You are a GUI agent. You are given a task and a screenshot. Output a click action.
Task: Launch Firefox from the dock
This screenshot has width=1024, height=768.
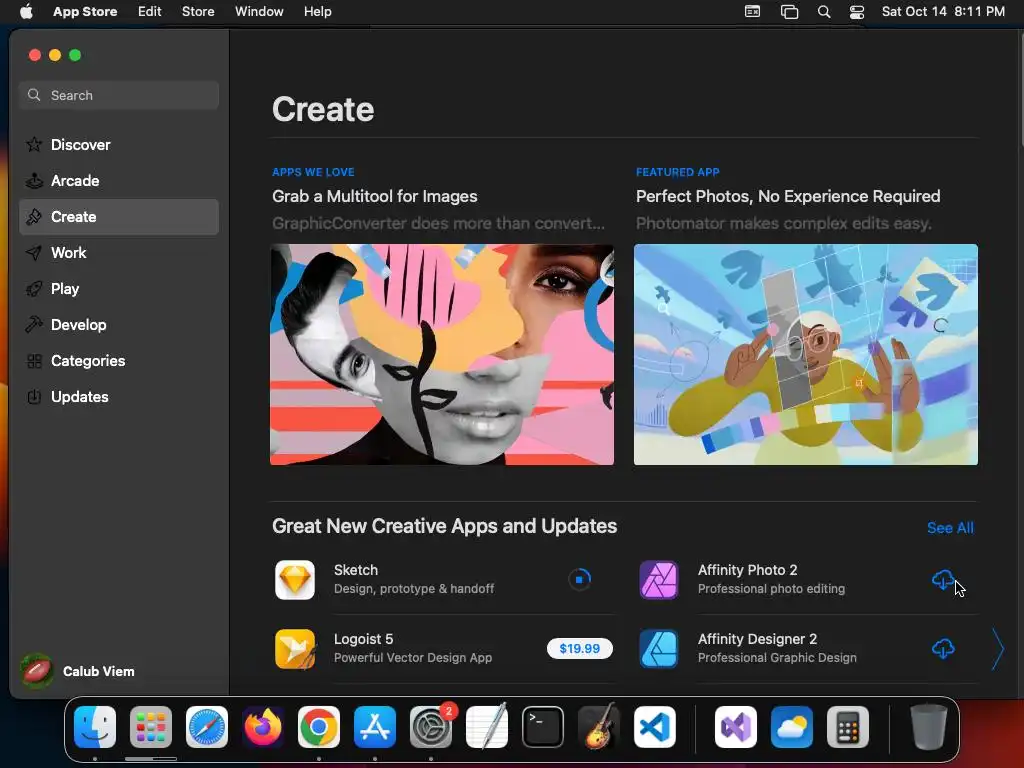coord(263,727)
